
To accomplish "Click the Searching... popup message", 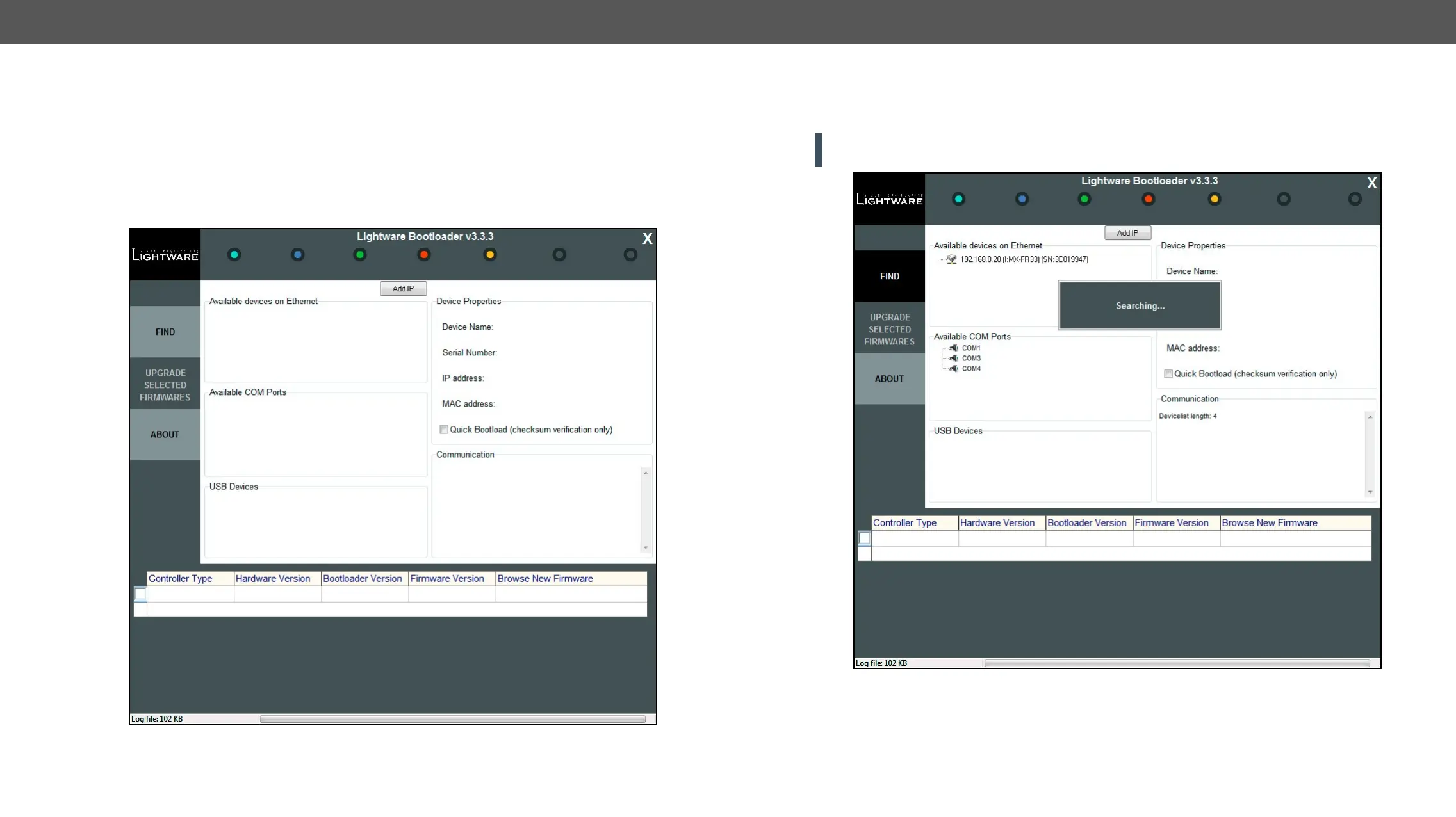I will coord(1140,305).
